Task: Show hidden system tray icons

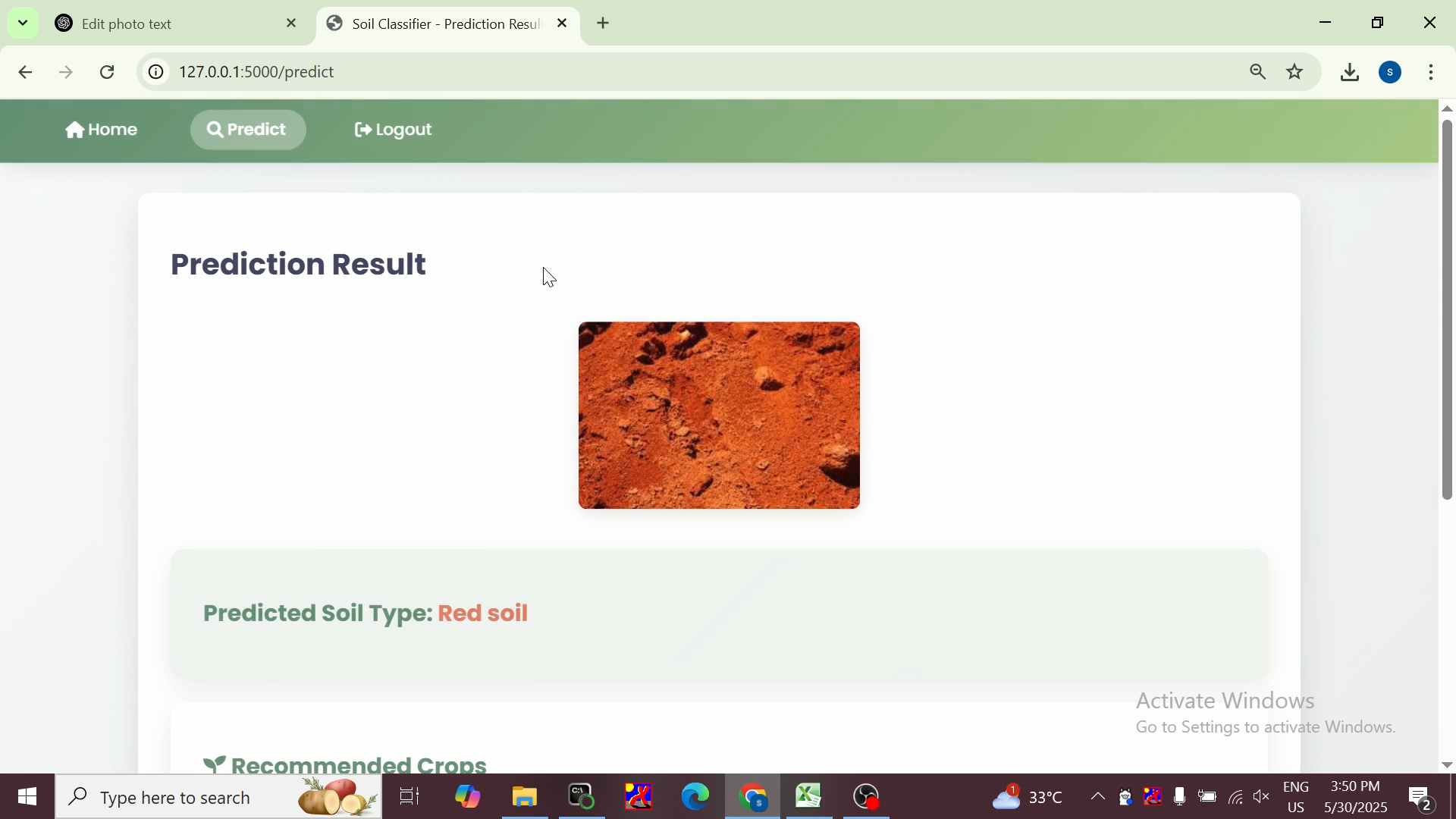Action: (x=1097, y=797)
